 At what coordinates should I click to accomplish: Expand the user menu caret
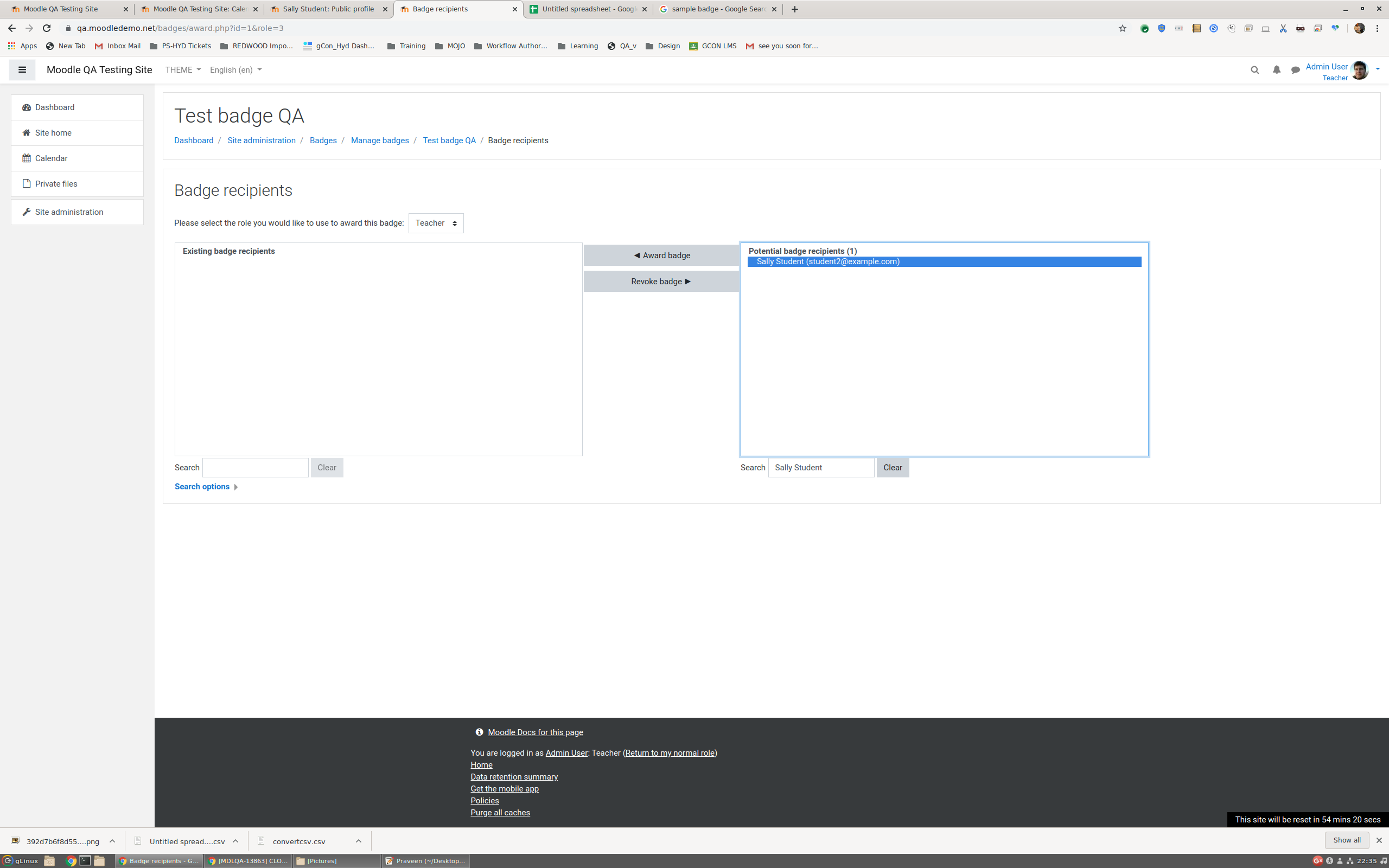pos(1378,70)
